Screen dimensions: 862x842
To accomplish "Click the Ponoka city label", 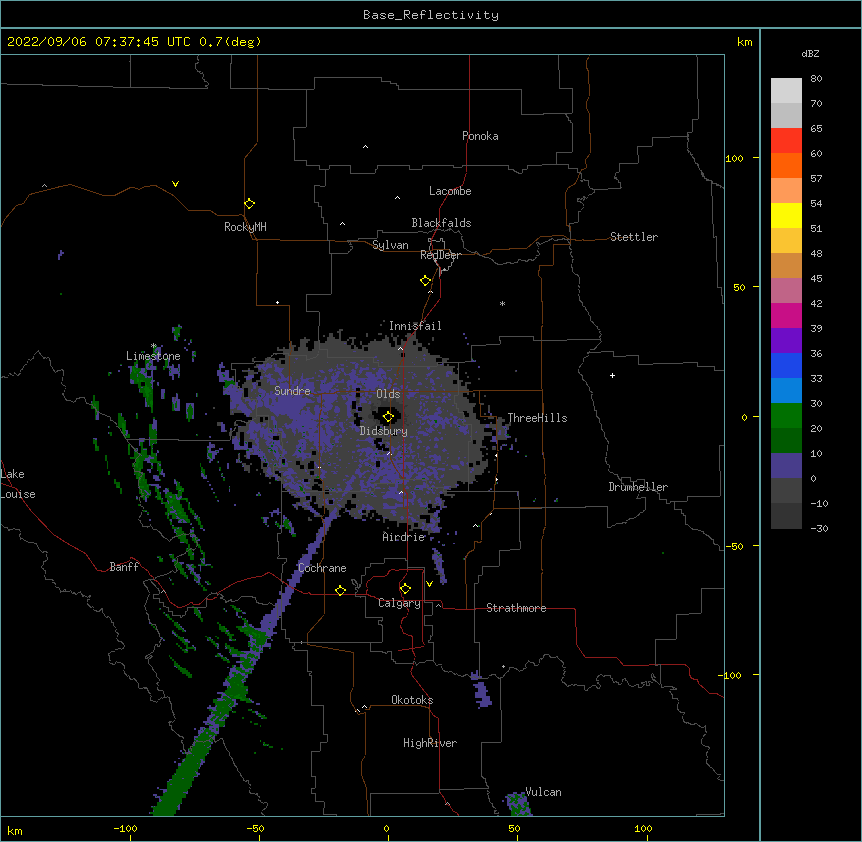I will pos(480,136).
